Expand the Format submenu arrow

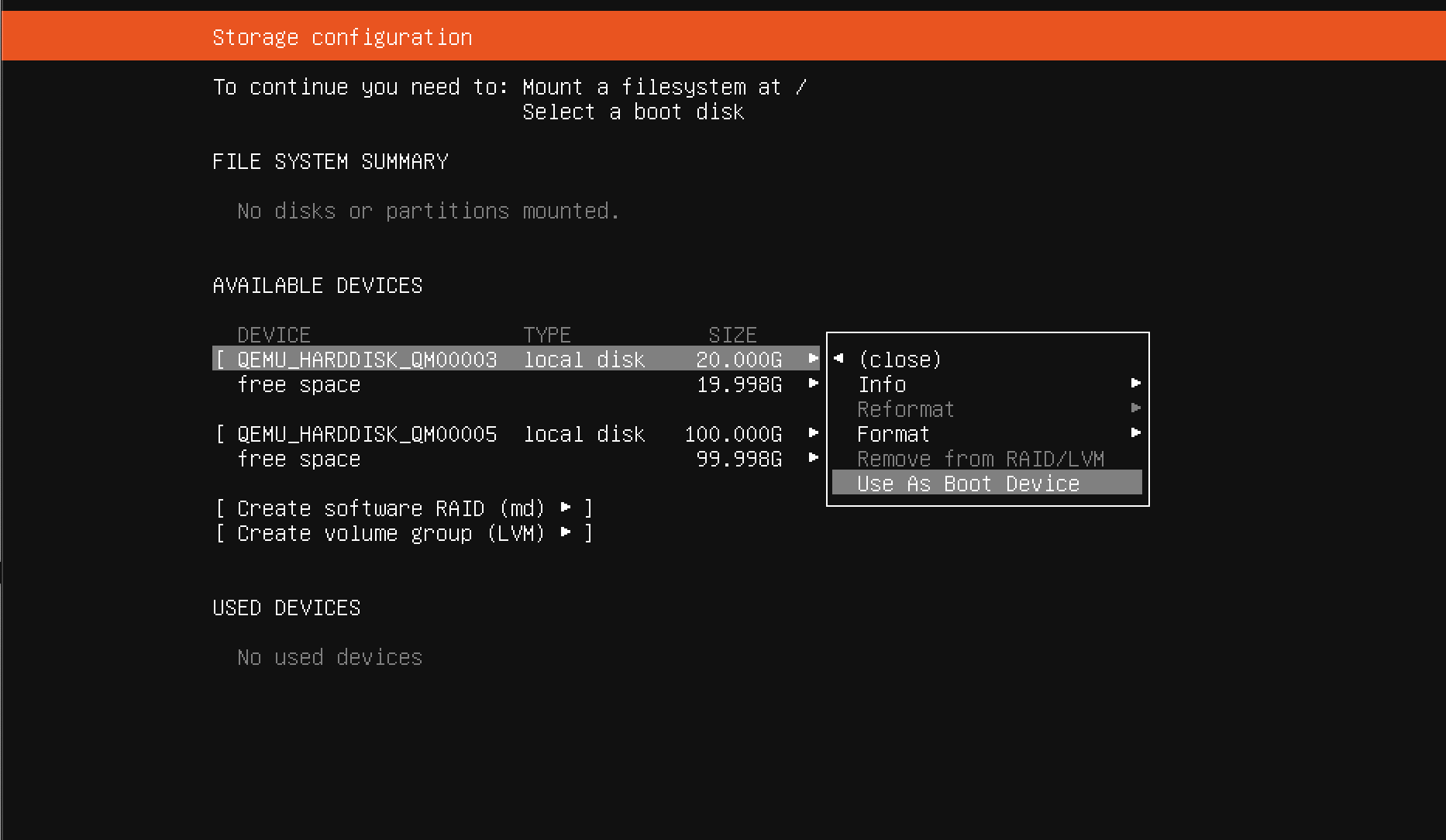[x=1136, y=433]
